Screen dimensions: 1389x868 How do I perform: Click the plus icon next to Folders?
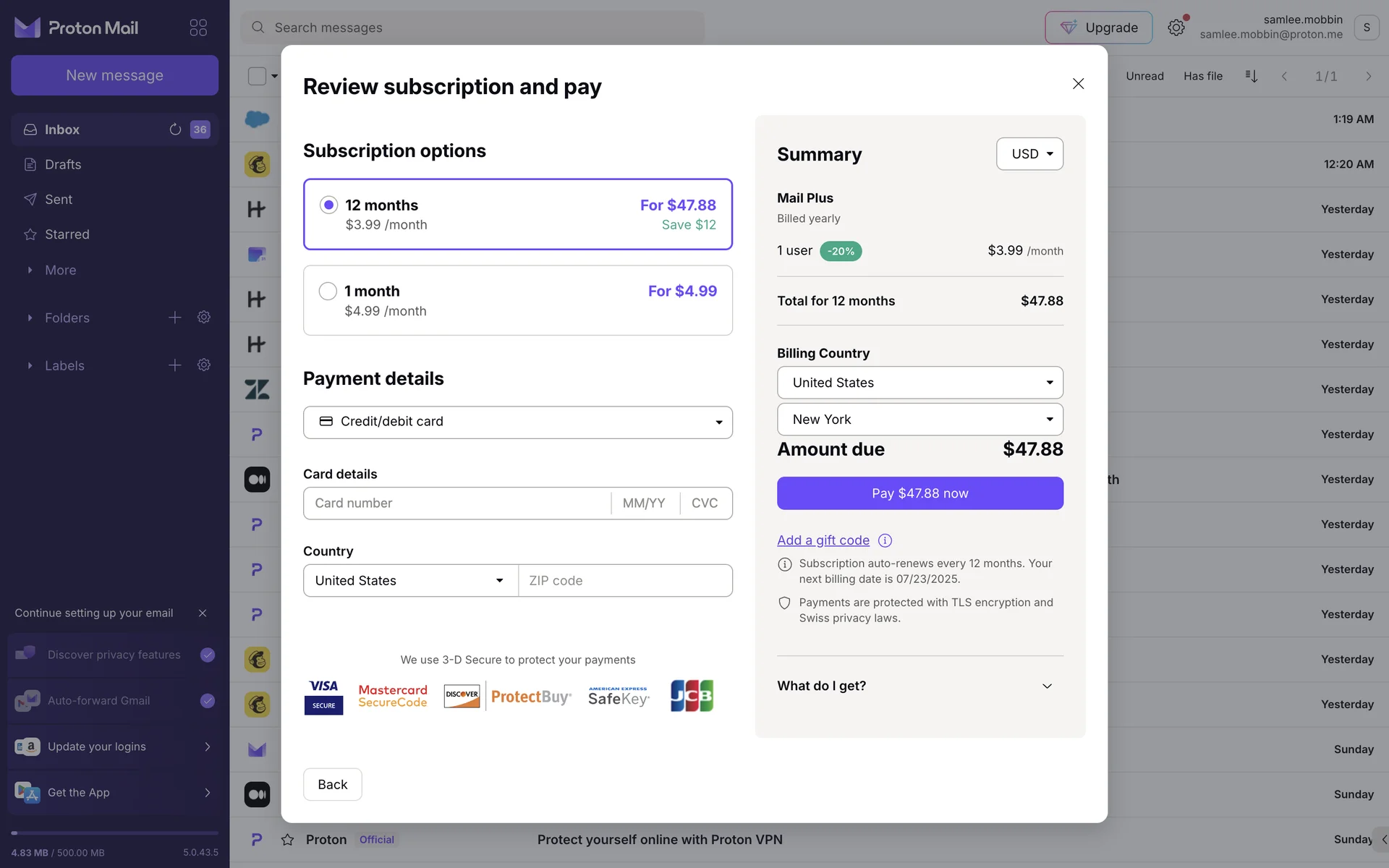175,318
